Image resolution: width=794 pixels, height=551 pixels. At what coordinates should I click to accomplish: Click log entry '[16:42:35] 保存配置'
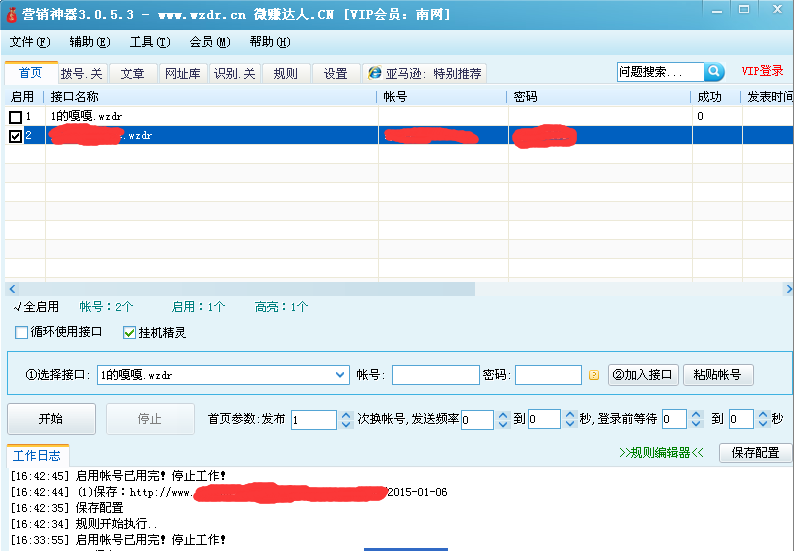tap(67, 508)
